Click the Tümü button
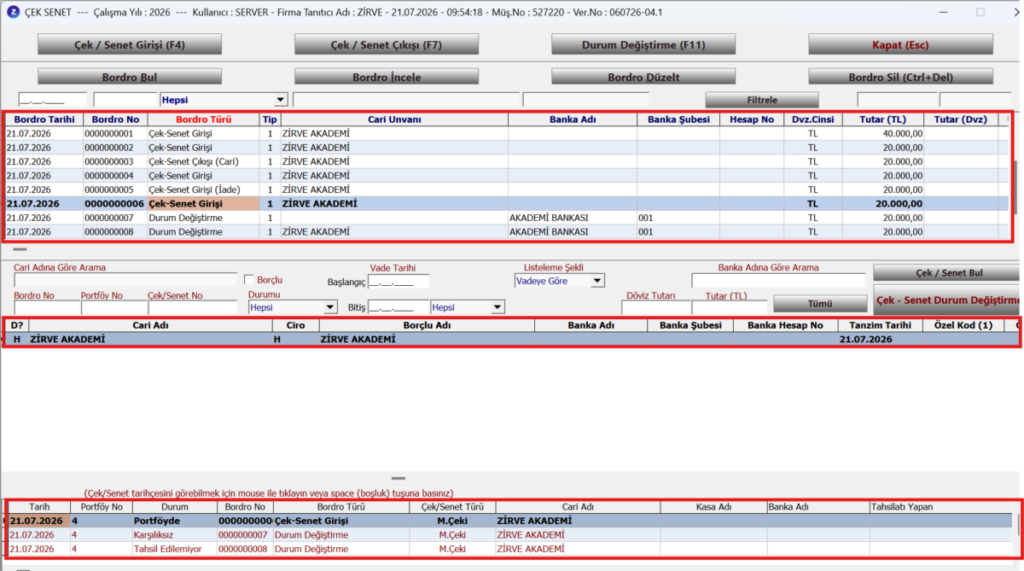1024x571 pixels. [x=820, y=303]
